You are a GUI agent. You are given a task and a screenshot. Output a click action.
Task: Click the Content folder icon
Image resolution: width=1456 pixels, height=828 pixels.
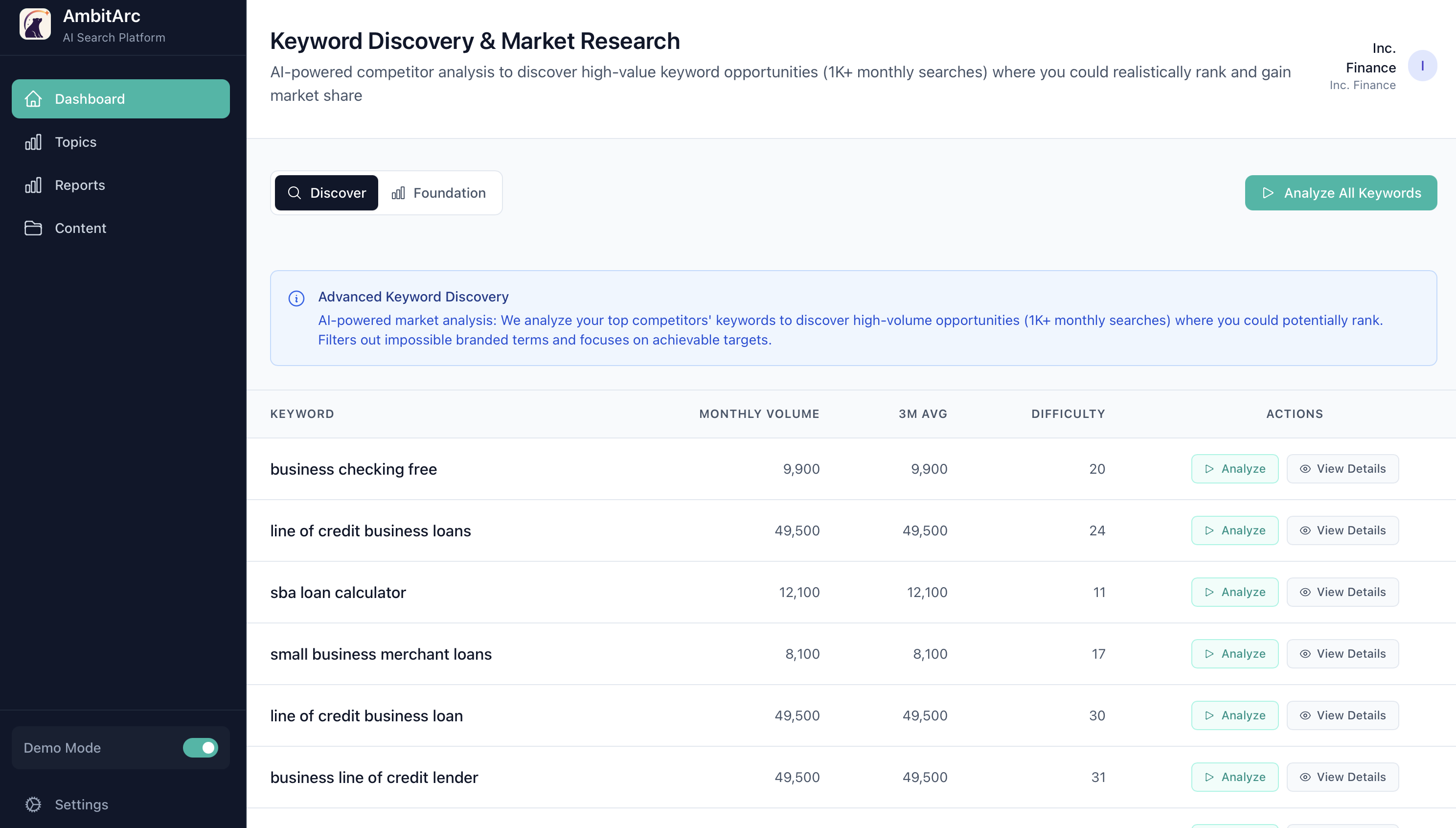[33, 228]
